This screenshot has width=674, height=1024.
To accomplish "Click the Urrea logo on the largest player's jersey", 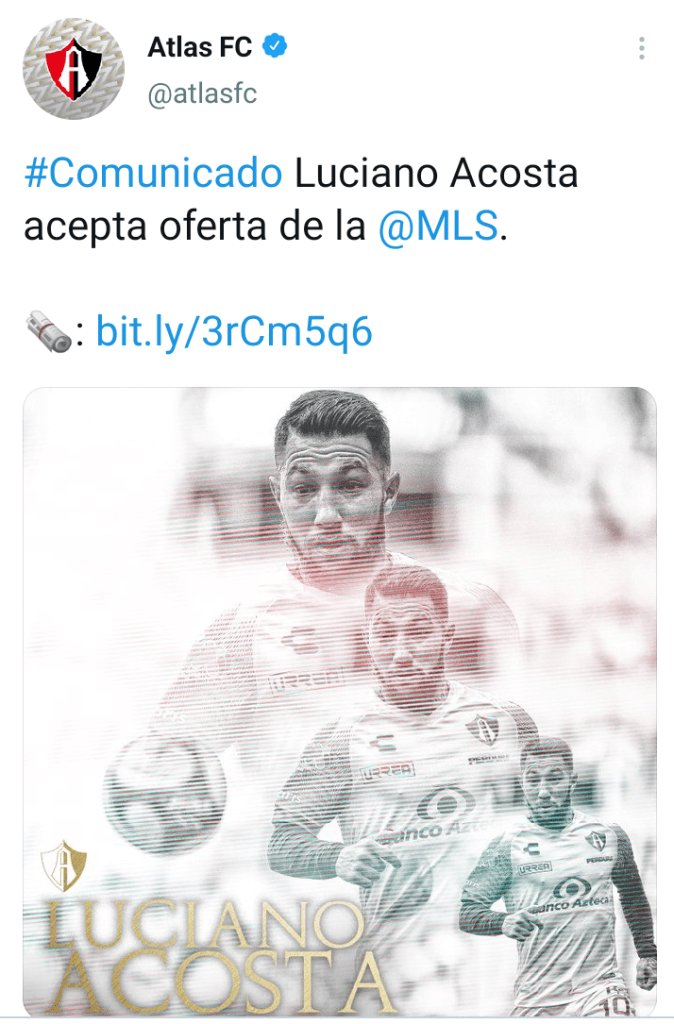I will pos(307,680).
